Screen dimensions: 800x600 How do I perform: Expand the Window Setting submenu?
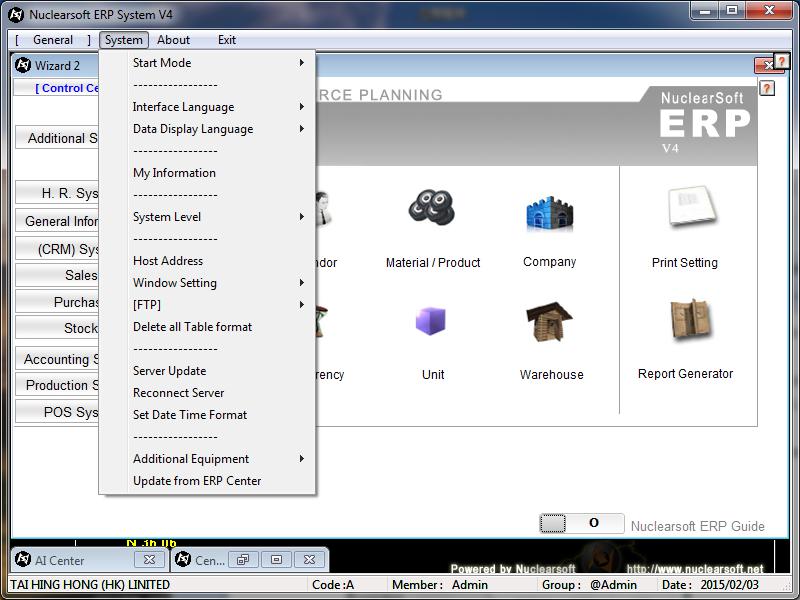click(207, 283)
